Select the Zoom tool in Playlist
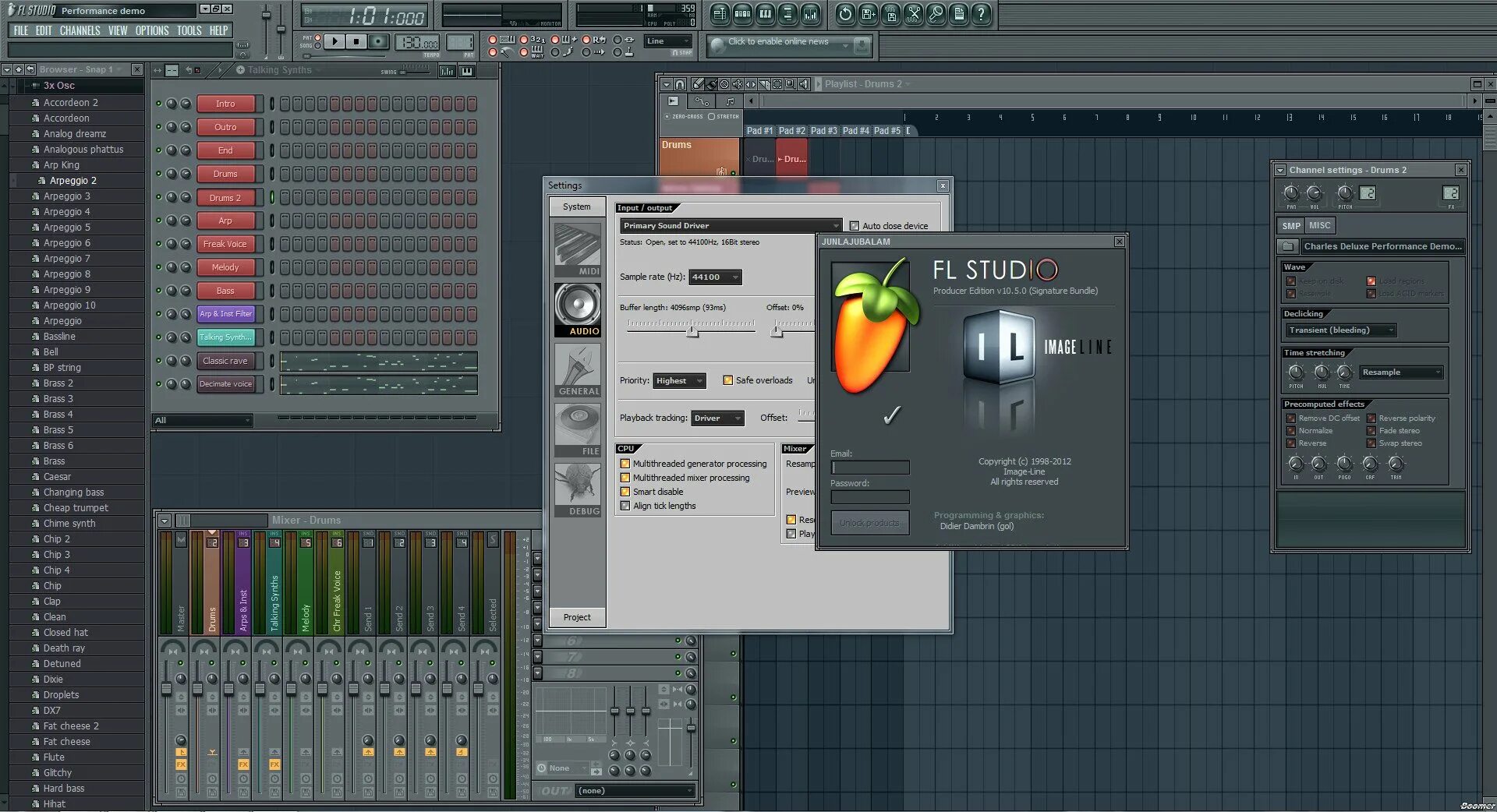Viewport: 1497px width, 812px height. (791, 84)
